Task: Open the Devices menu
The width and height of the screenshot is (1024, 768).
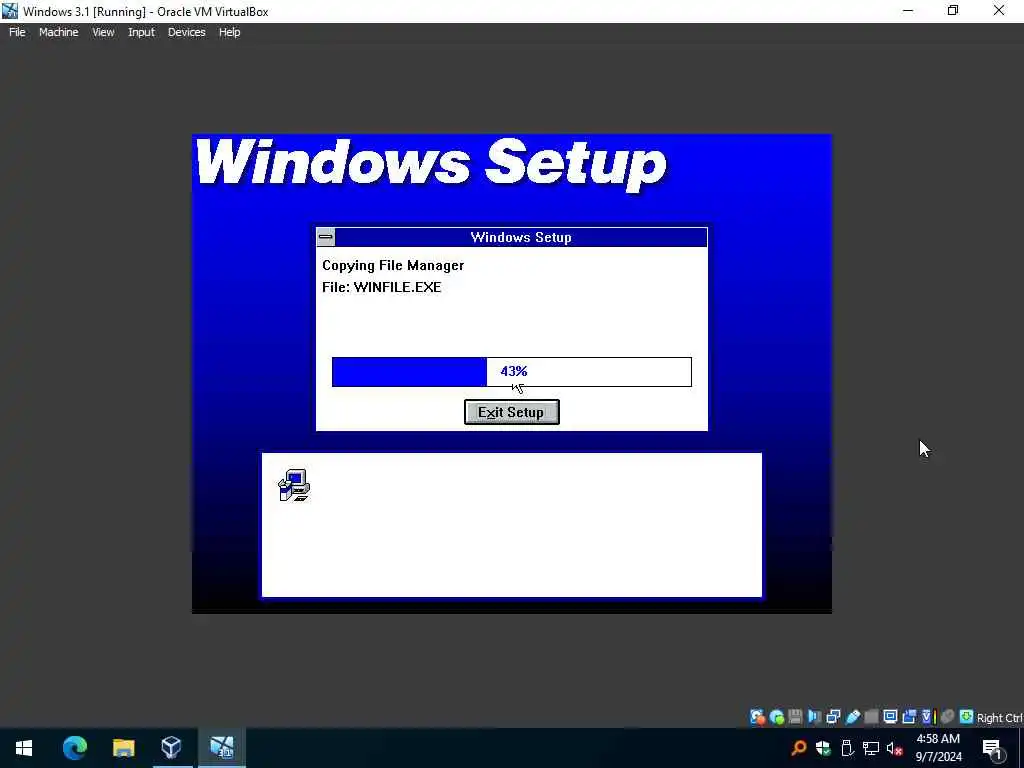Action: click(186, 32)
